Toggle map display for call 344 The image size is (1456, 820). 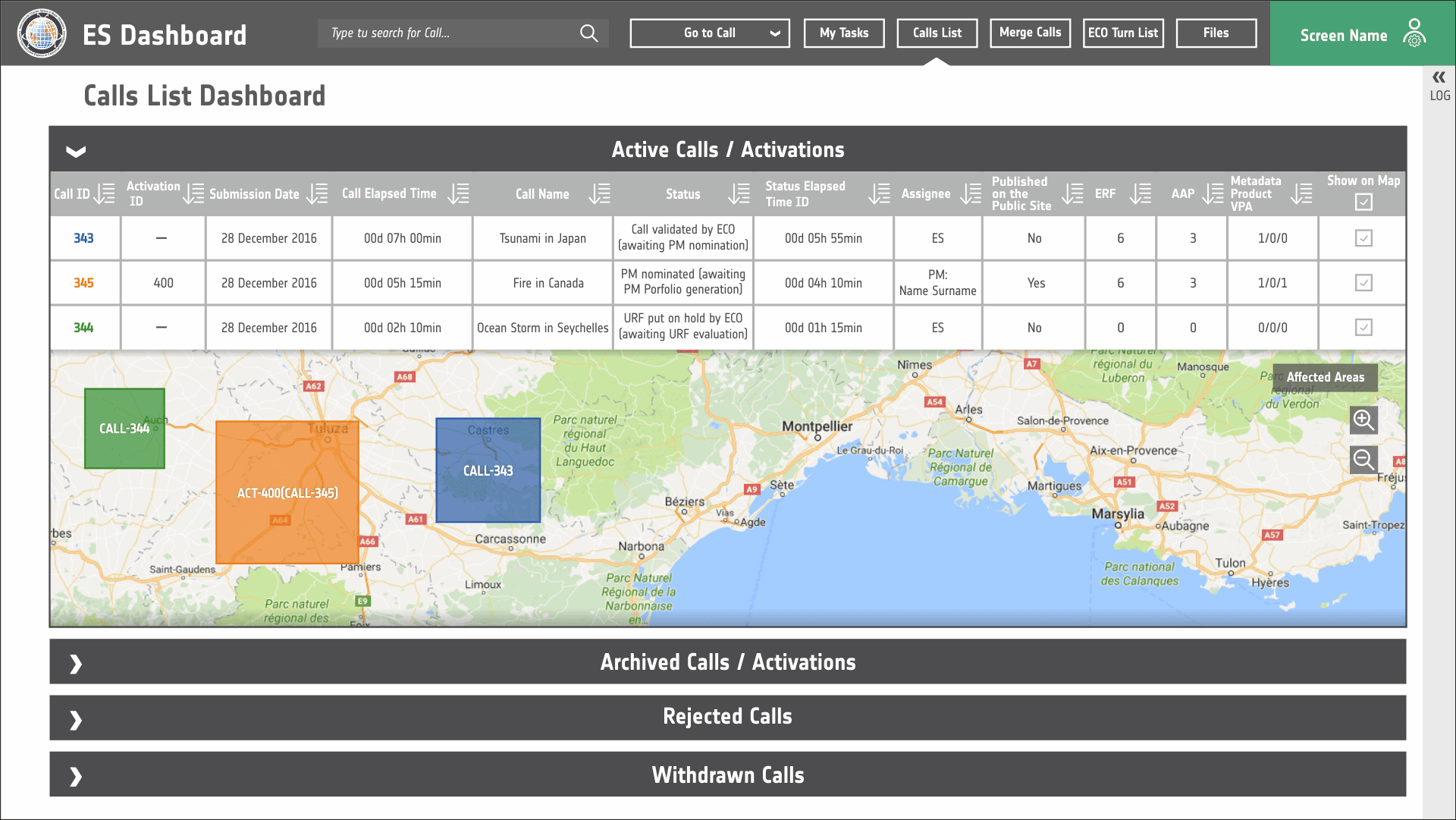point(1363,328)
